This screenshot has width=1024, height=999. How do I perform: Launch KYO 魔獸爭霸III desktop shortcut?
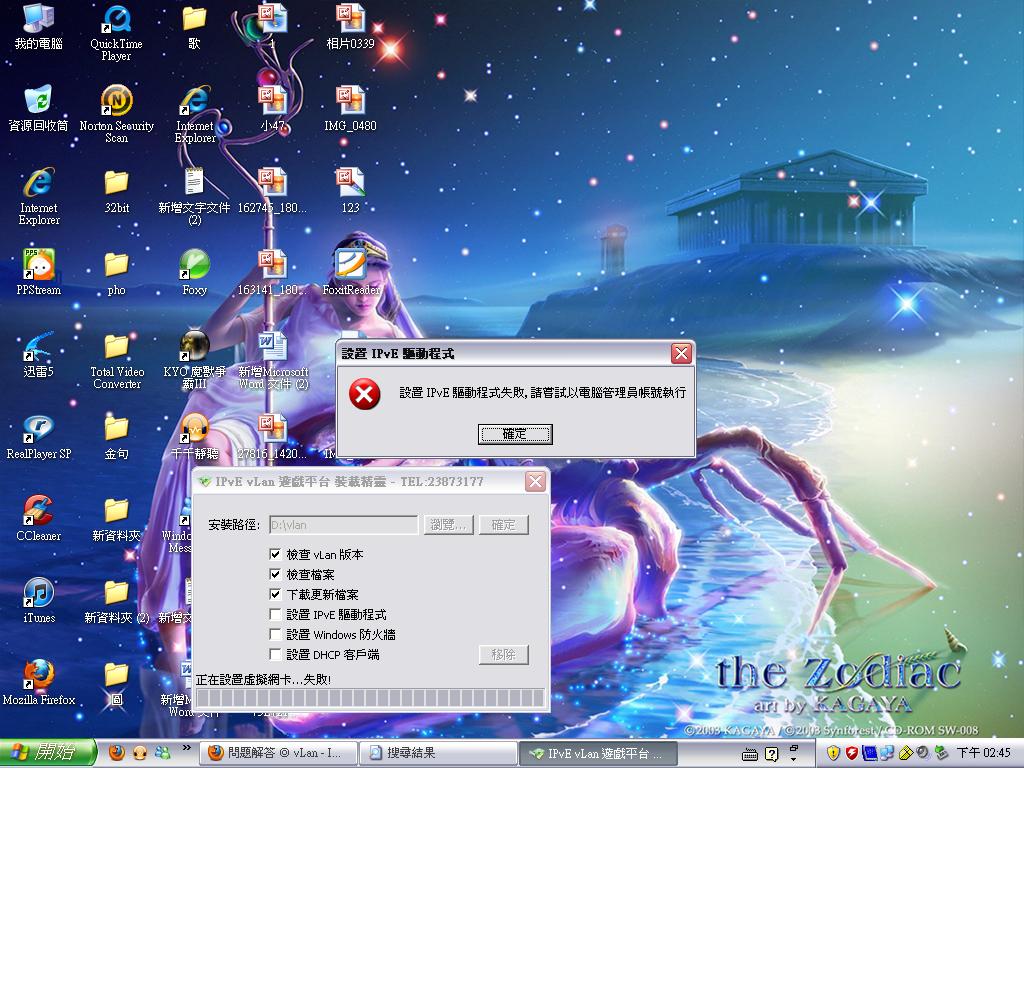(x=194, y=360)
